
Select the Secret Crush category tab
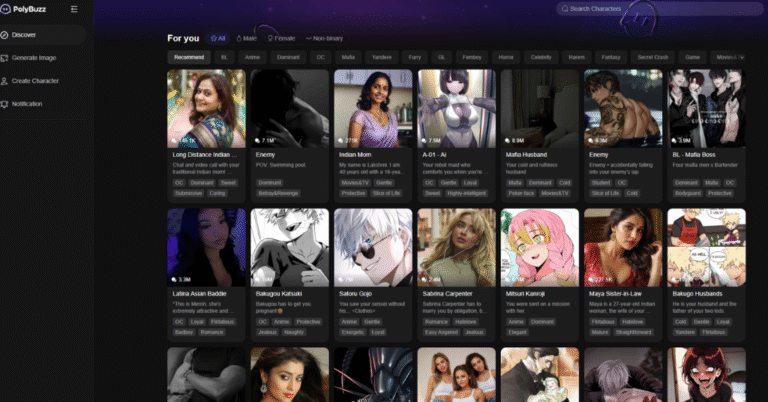click(x=653, y=57)
